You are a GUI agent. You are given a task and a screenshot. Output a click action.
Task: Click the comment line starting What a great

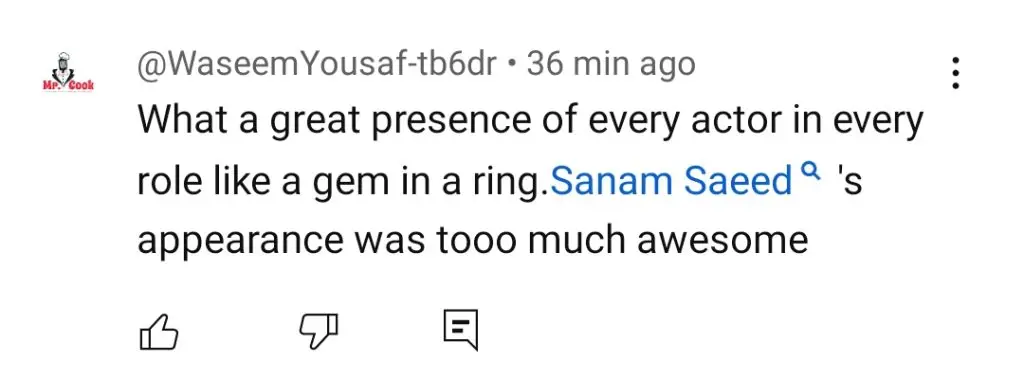tap(530, 124)
